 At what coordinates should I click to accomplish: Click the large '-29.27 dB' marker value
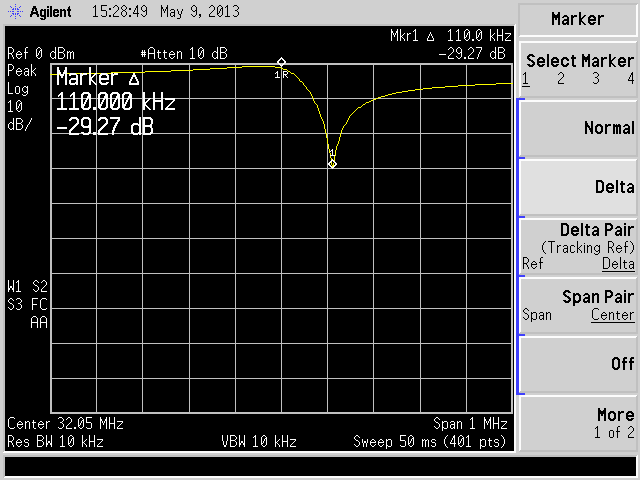coord(104,127)
